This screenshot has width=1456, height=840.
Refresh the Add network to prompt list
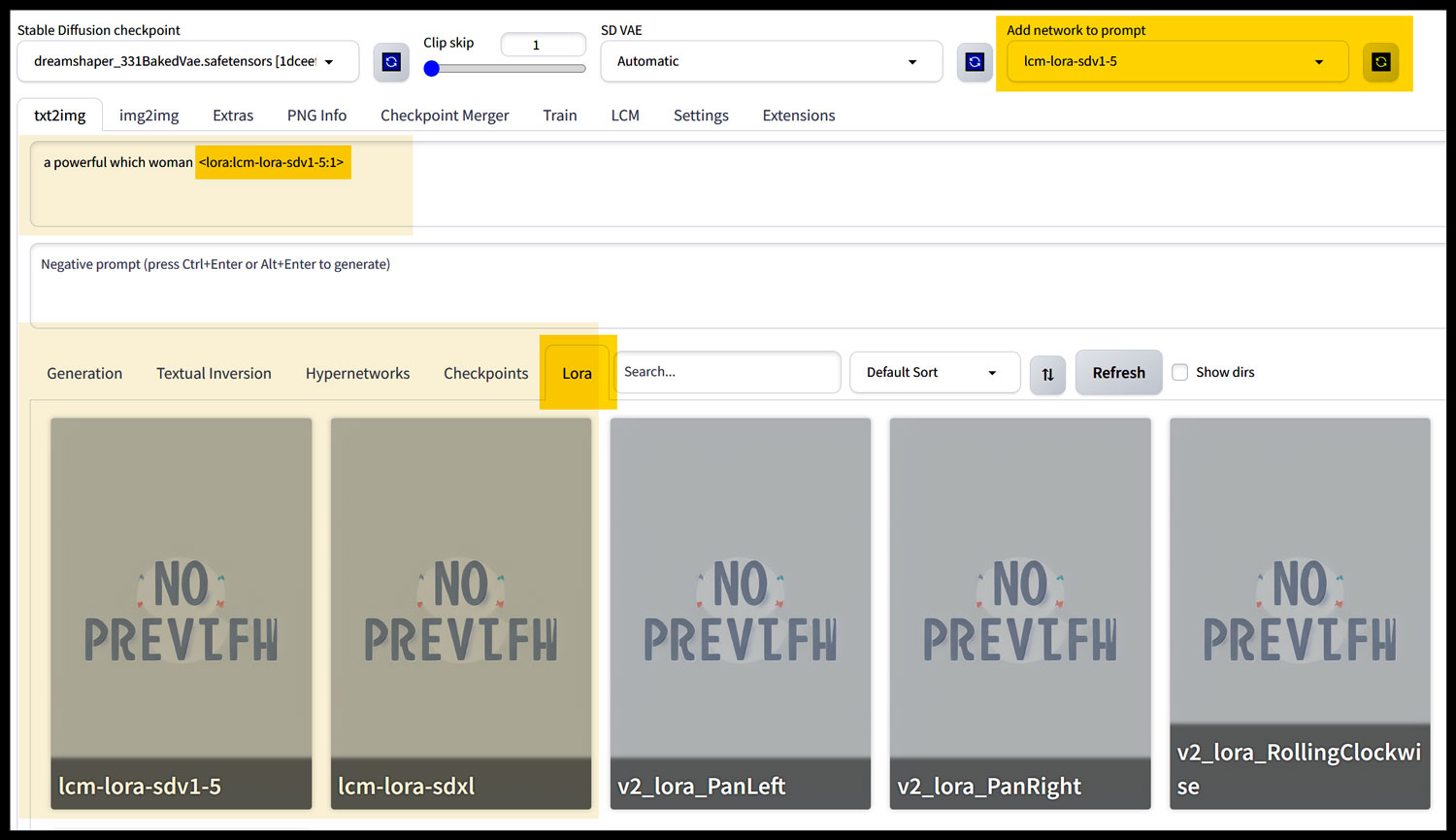pos(1380,62)
